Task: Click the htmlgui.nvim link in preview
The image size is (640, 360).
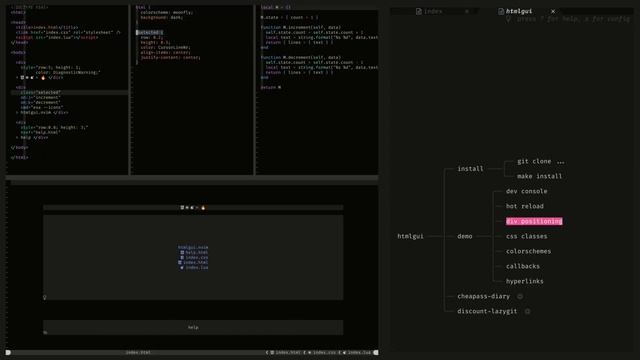Action: pyautogui.click(x=193, y=247)
